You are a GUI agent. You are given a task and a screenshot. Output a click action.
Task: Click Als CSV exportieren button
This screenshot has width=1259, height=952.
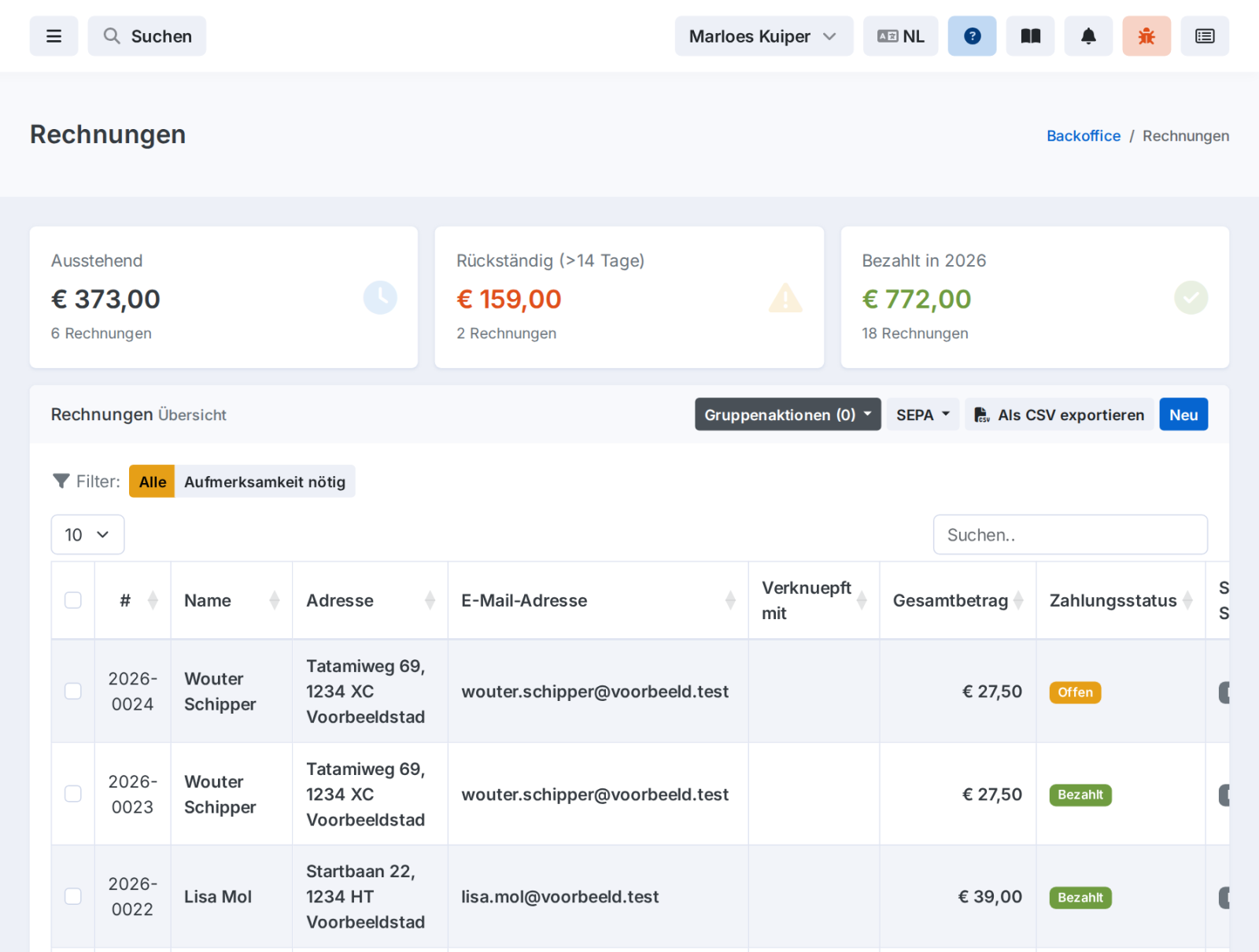(1059, 415)
